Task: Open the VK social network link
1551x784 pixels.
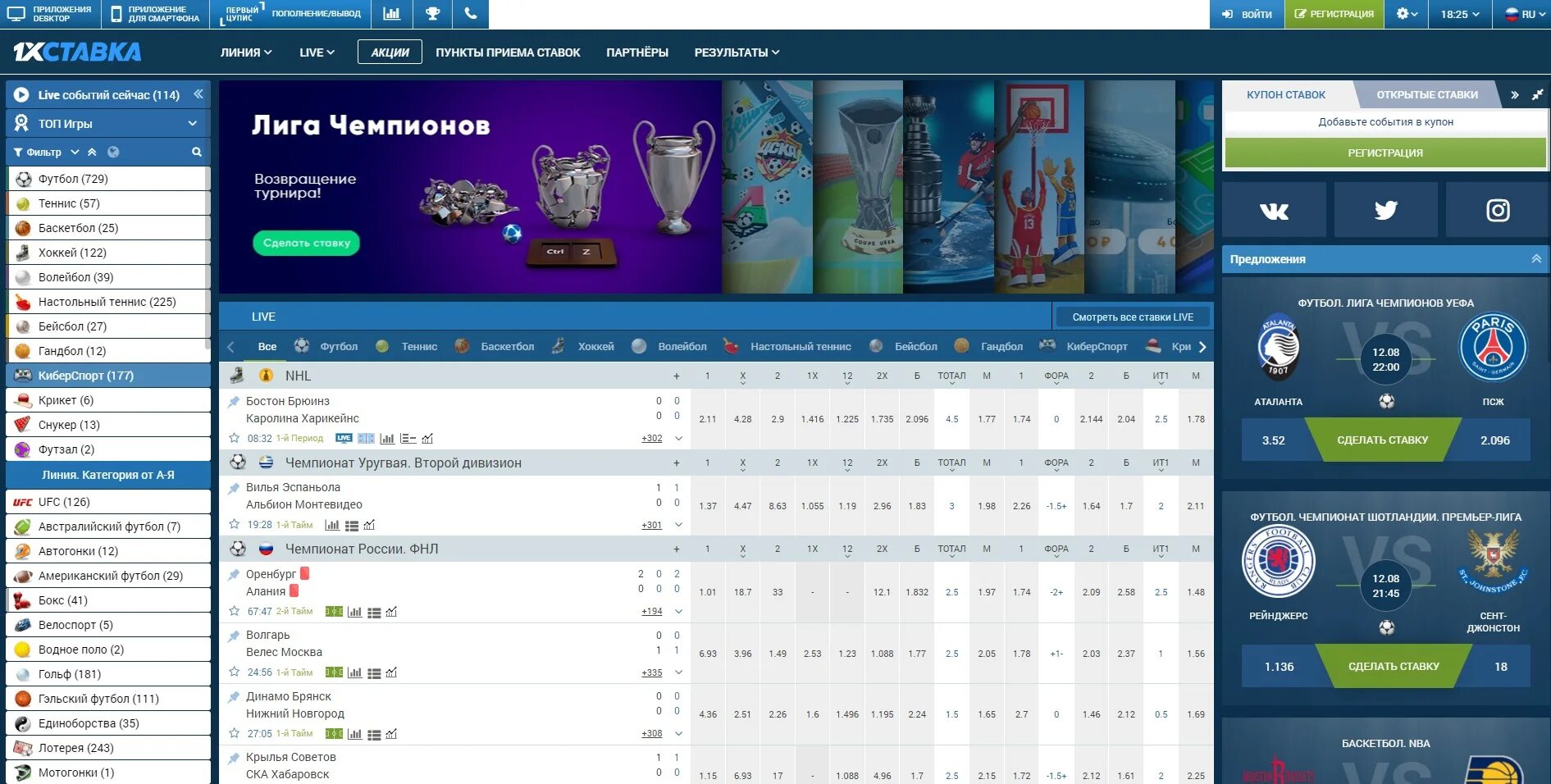Action: pos(1274,211)
